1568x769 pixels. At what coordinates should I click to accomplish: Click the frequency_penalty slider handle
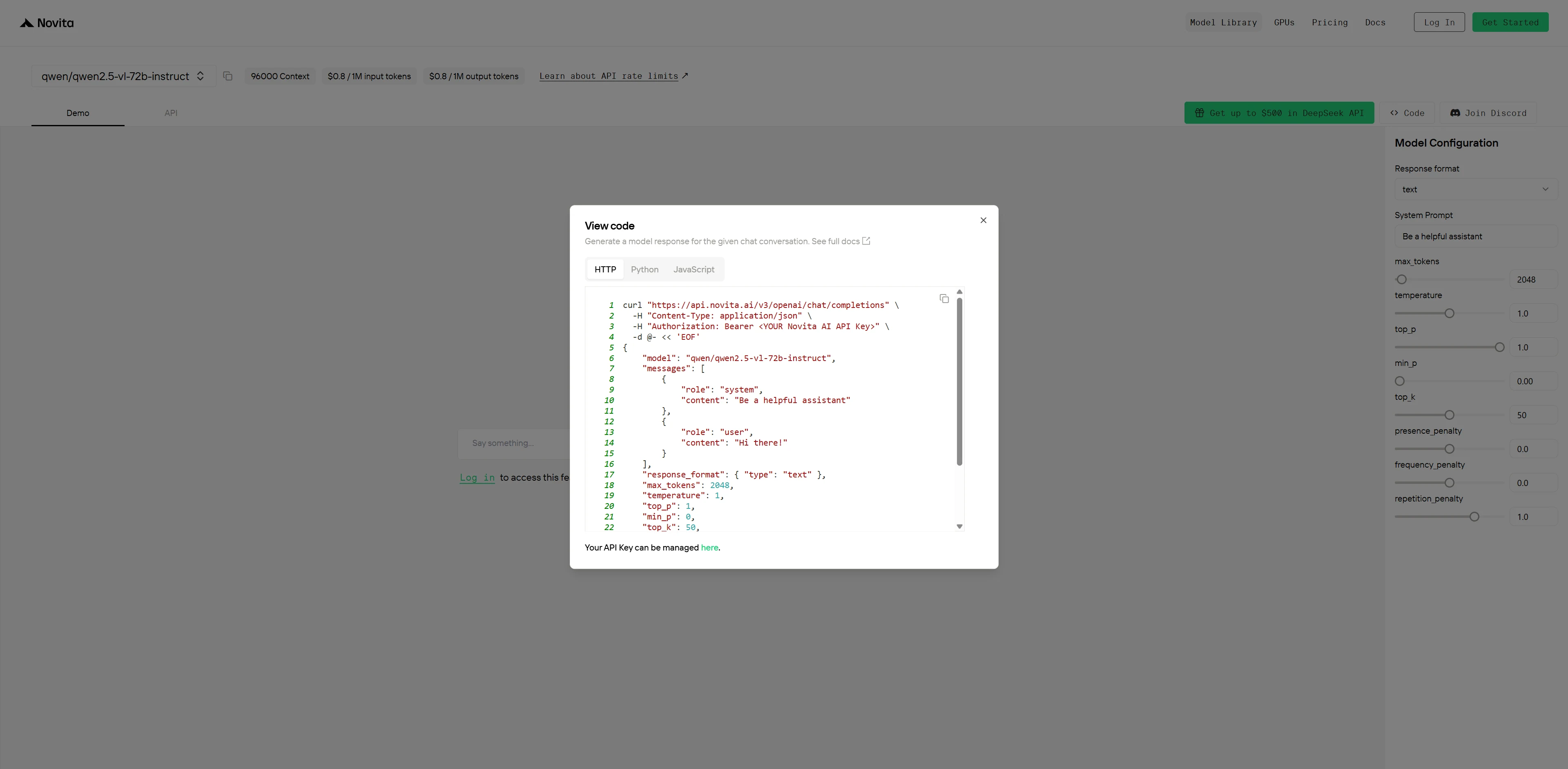tap(1449, 483)
